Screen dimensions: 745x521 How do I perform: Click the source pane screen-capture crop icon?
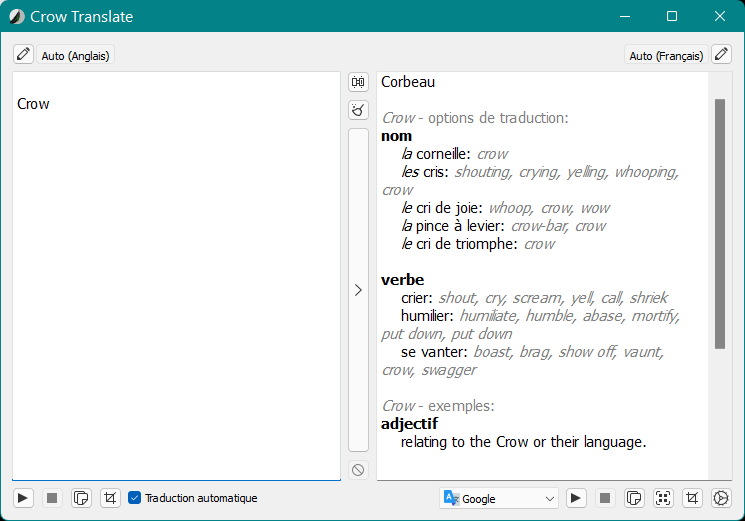click(x=110, y=498)
